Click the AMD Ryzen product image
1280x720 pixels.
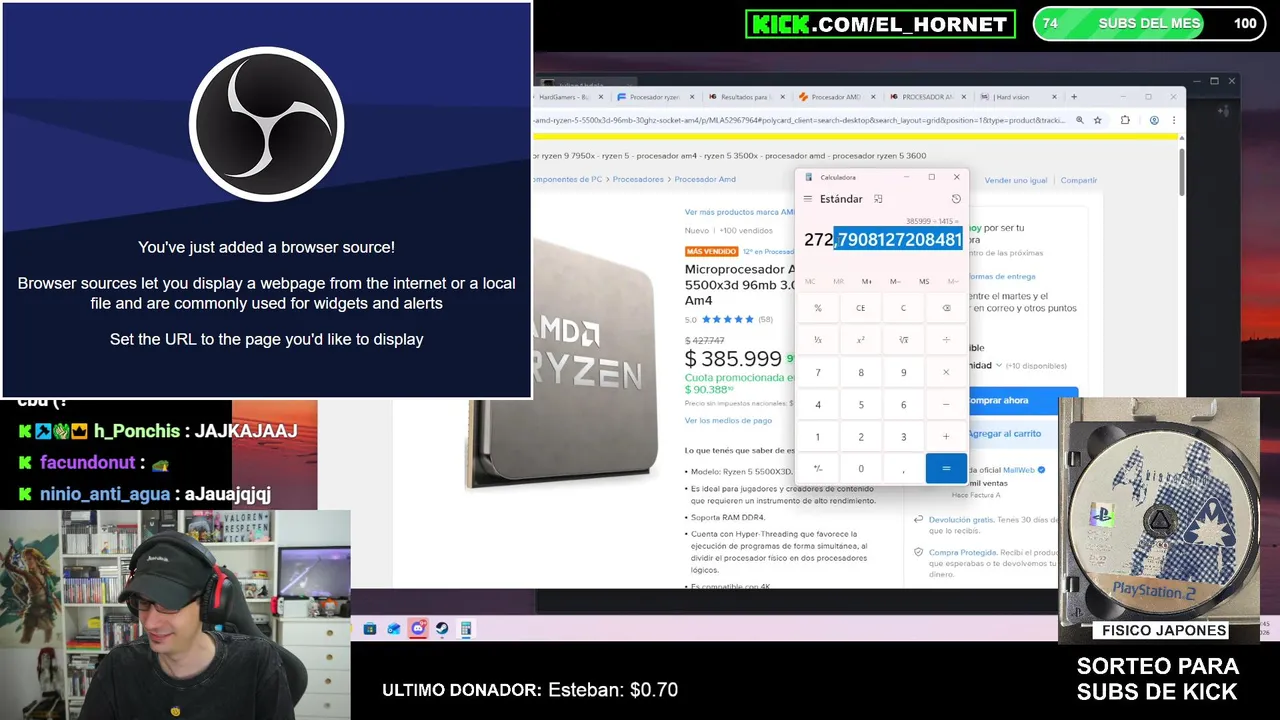565,365
